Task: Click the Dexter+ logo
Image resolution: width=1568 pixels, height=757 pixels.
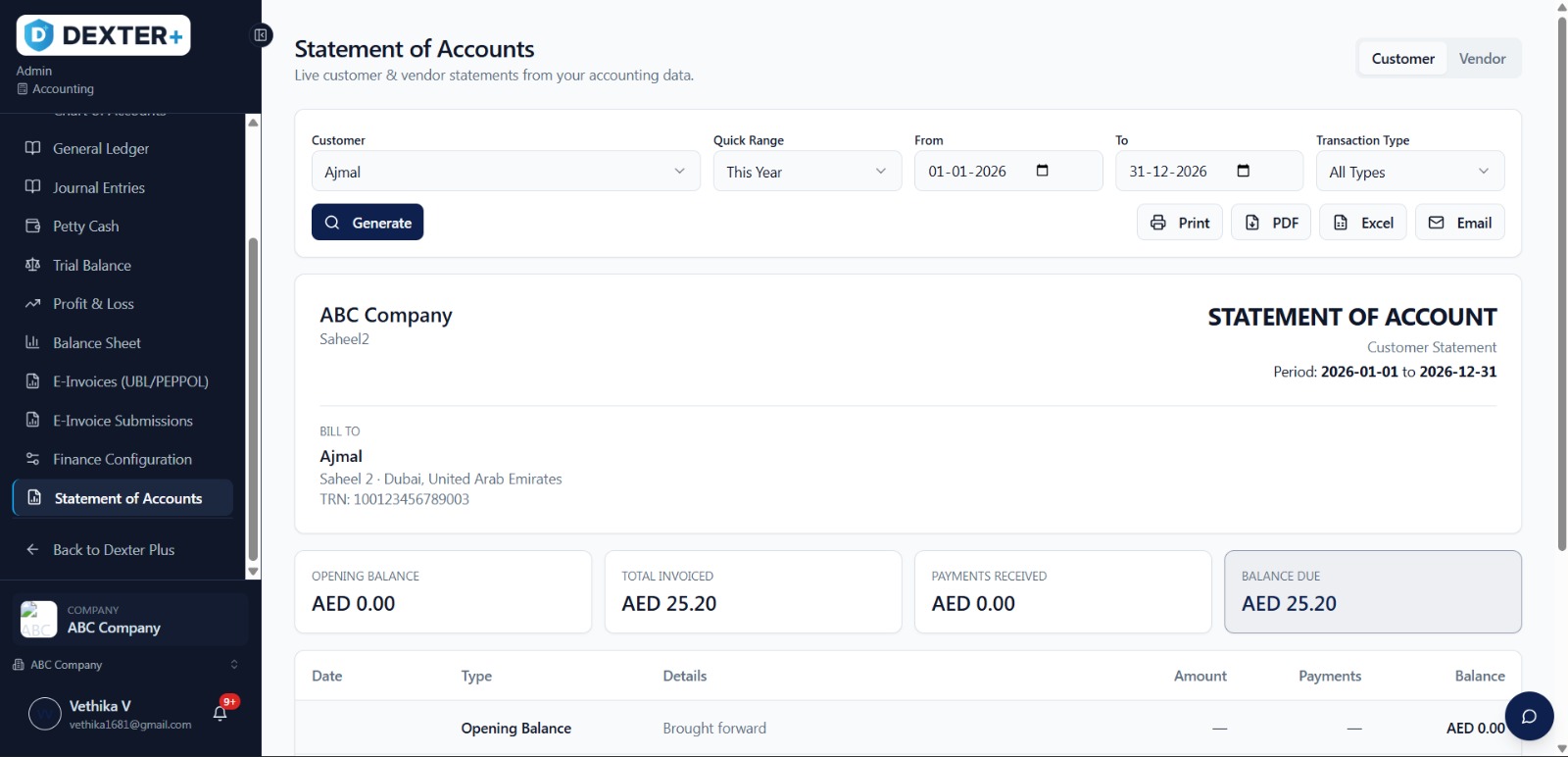Action: click(103, 36)
